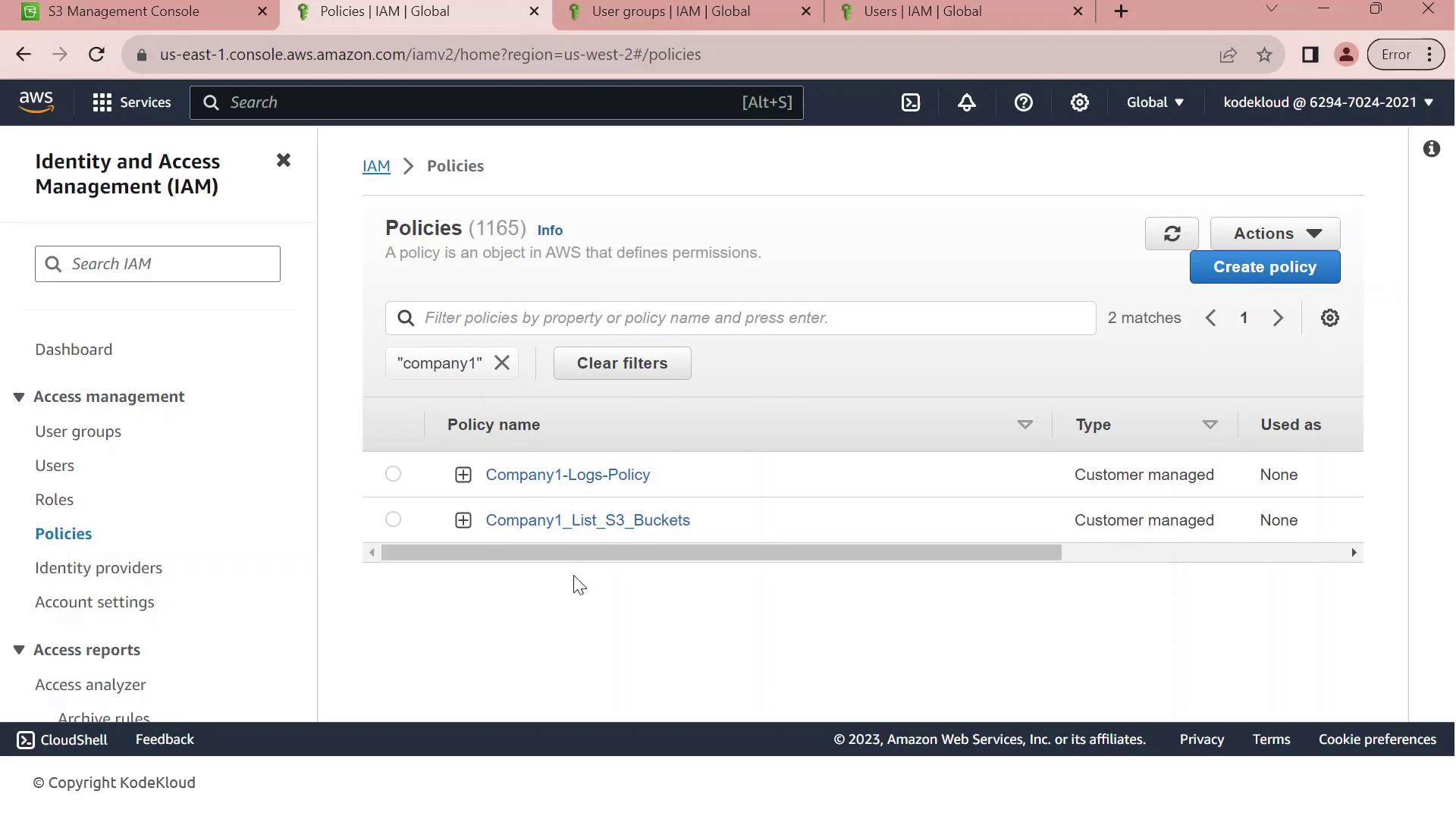This screenshot has width=1456, height=819.
Task: Click the horizontal table scrollbar
Action: pyautogui.click(x=720, y=553)
